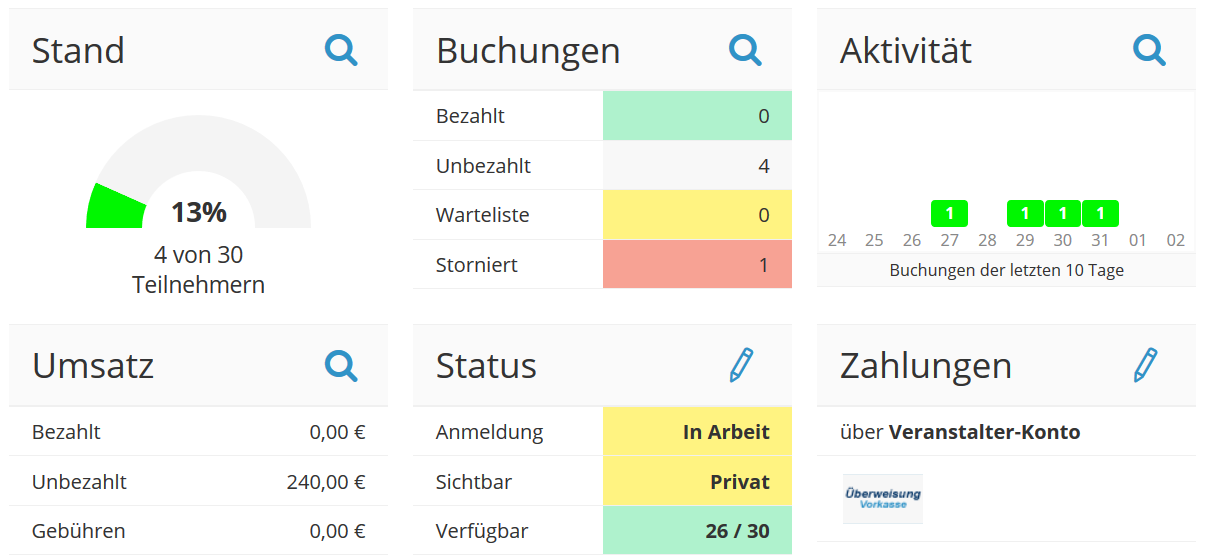Click the green 13% gauge segment
Viewport: 1209px width, 560px height.
(114, 209)
